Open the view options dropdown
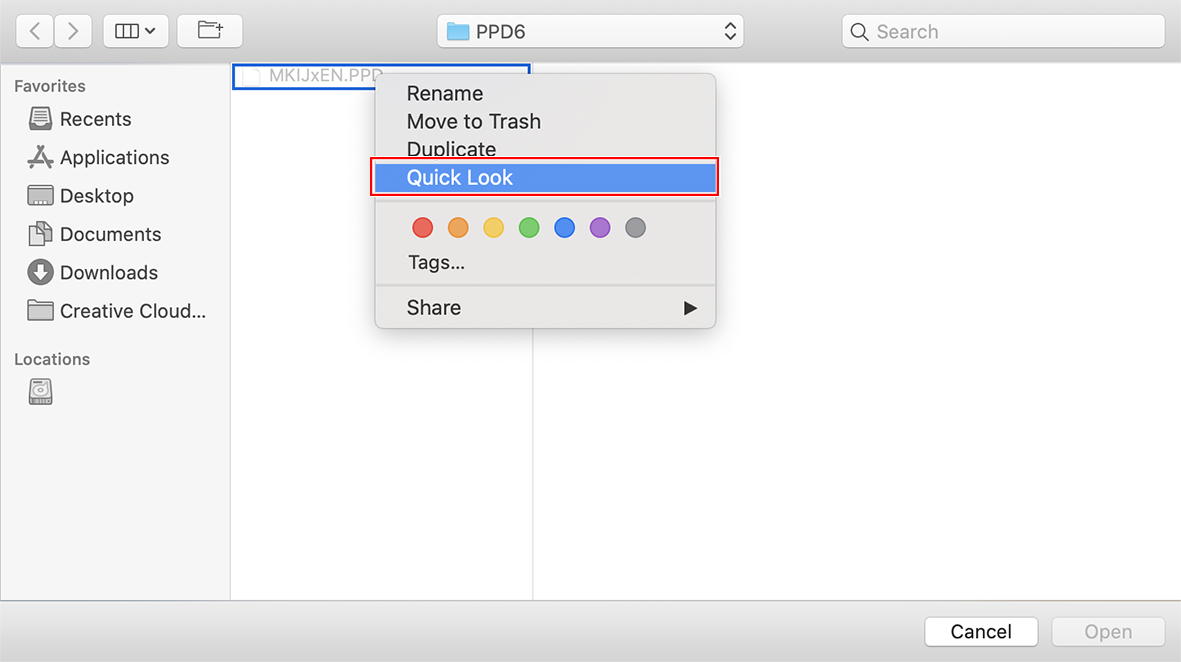Image resolution: width=1181 pixels, height=662 pixels. [x=135, y=30]
